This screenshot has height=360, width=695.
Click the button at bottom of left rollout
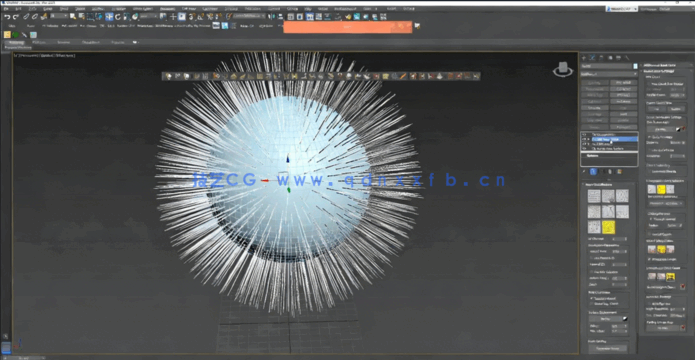click(x=609, y=348)
